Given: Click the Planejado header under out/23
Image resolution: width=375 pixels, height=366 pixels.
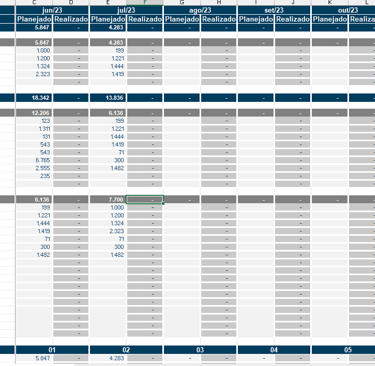Looking at the screenshot, I should (330, 19).
